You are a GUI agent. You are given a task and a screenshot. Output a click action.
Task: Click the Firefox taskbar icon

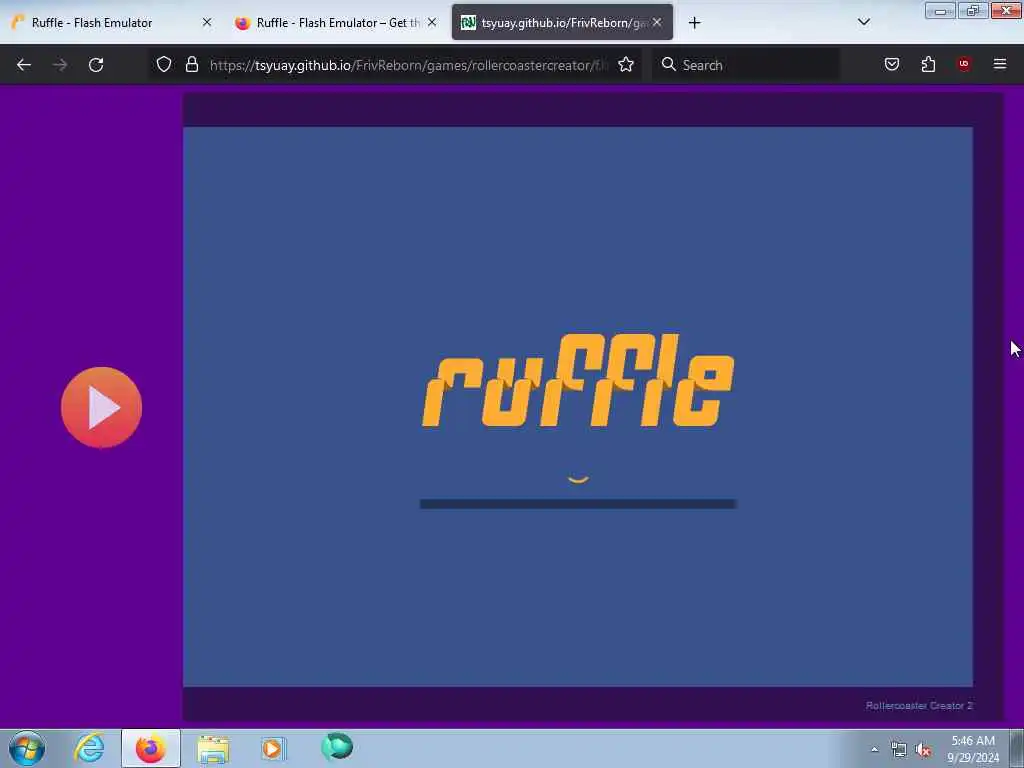(151, 748)
